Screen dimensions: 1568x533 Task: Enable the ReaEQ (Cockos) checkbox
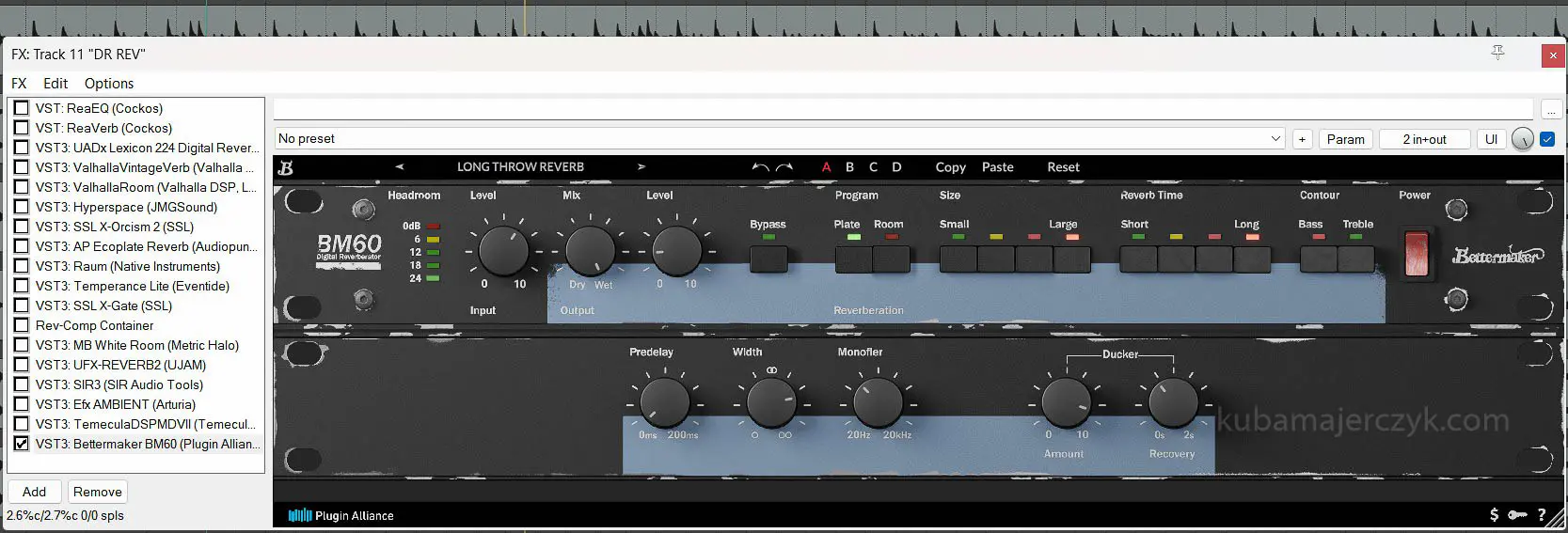22,108
